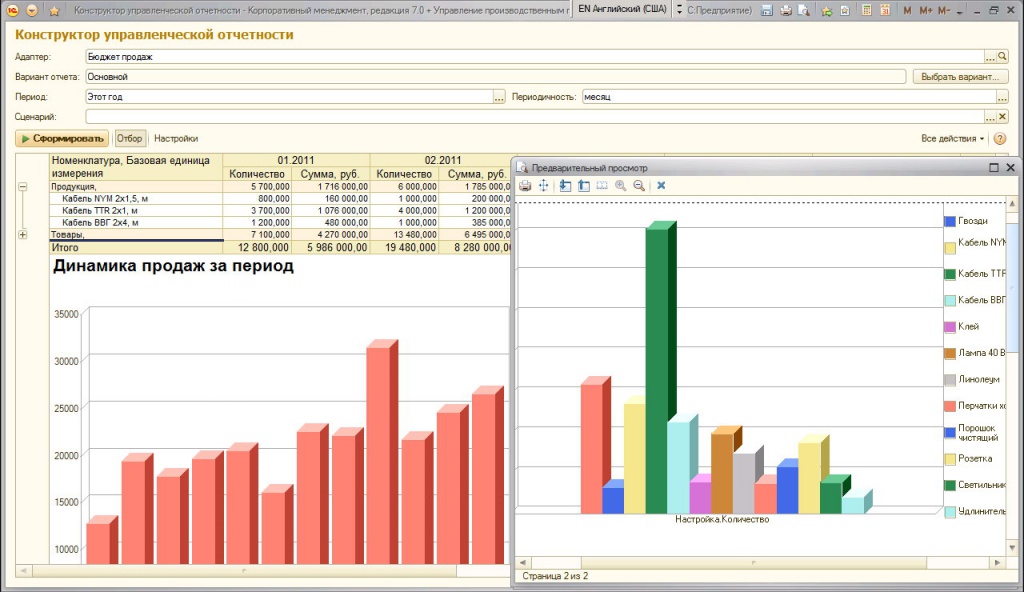The image size is (1024, 592).
Task: Expand the Товары group in the table
Action: tap(23, 235)
